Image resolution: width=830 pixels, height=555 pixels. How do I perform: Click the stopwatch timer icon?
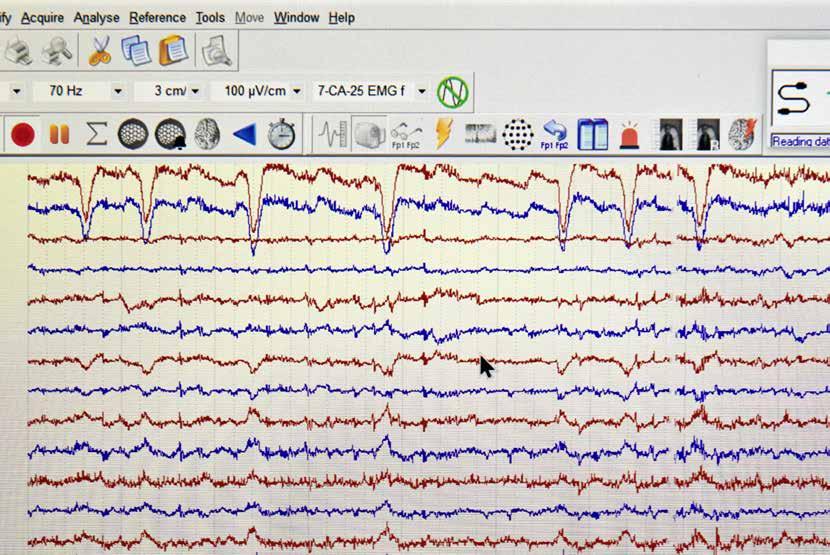click(x=281, y=134)
